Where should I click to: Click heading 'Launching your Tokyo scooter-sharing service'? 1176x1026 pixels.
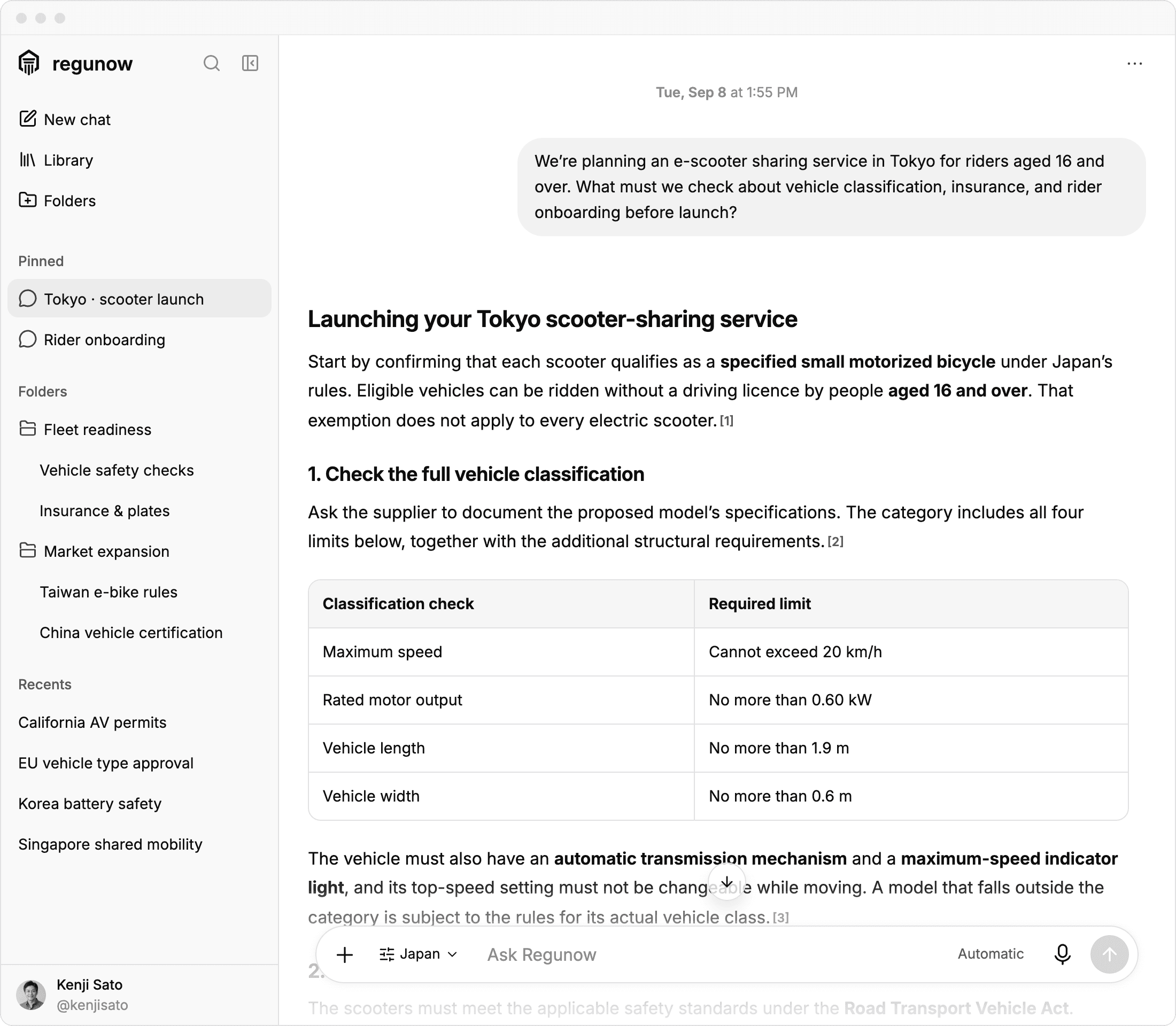coord(552,319)
